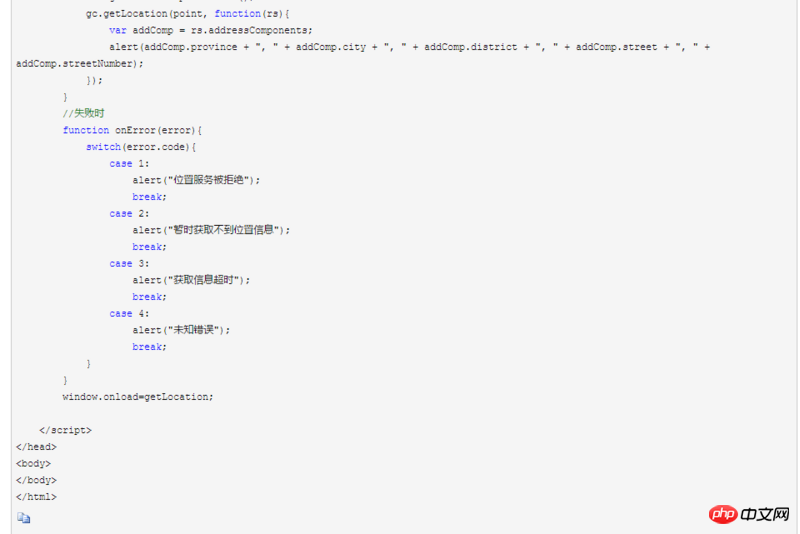Click the switch(error.code){ line

tap(141, 147)
